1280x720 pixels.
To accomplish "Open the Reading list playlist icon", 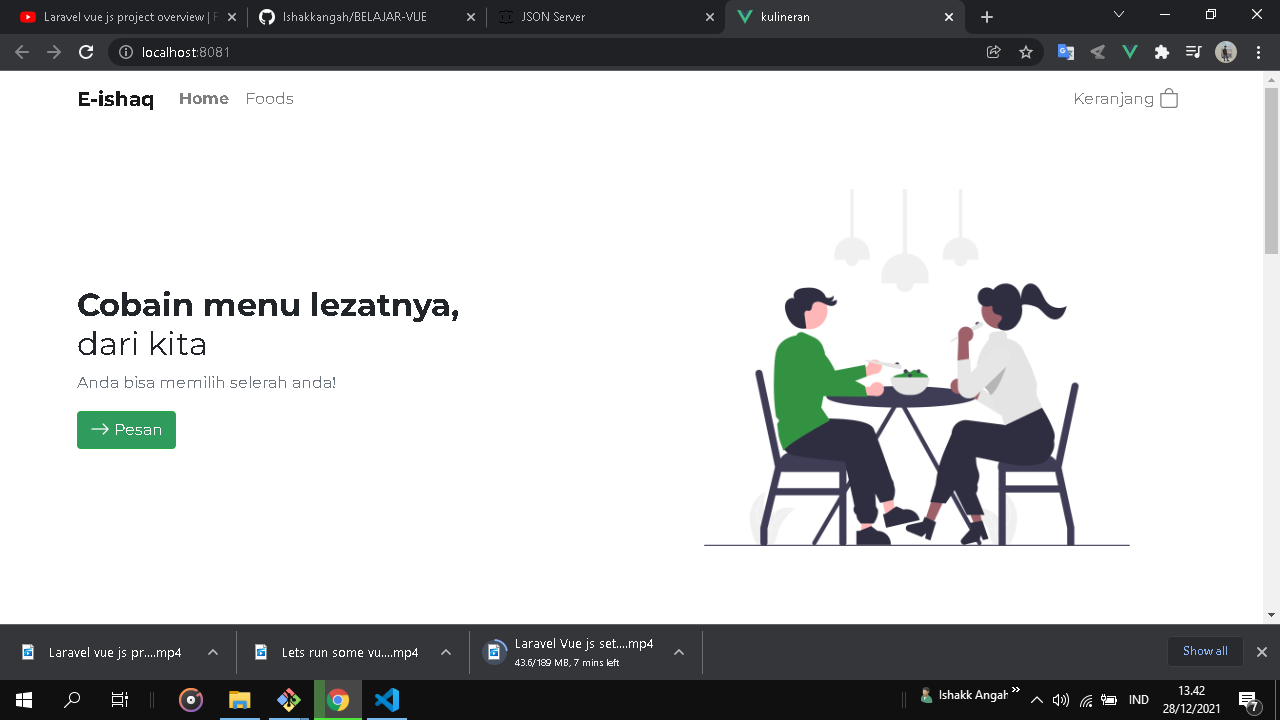I will pyautogui.click(x=1193, y=52).
